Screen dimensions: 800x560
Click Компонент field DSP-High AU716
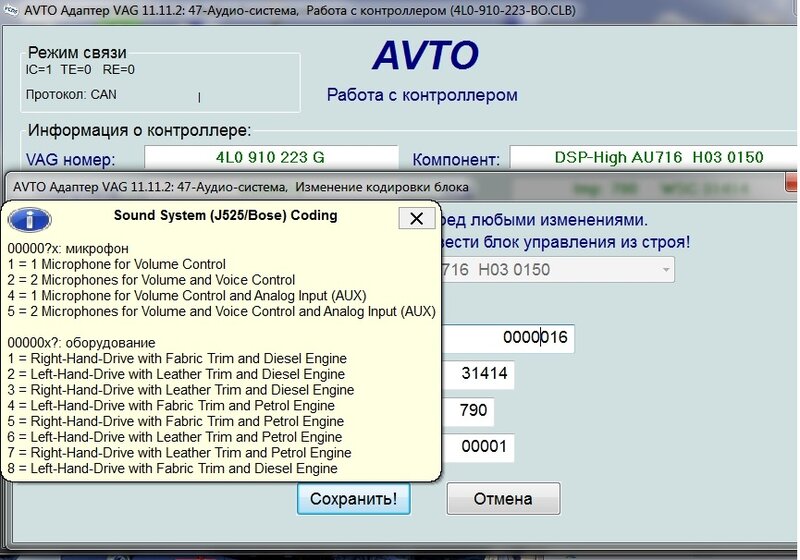pos(655,157)
